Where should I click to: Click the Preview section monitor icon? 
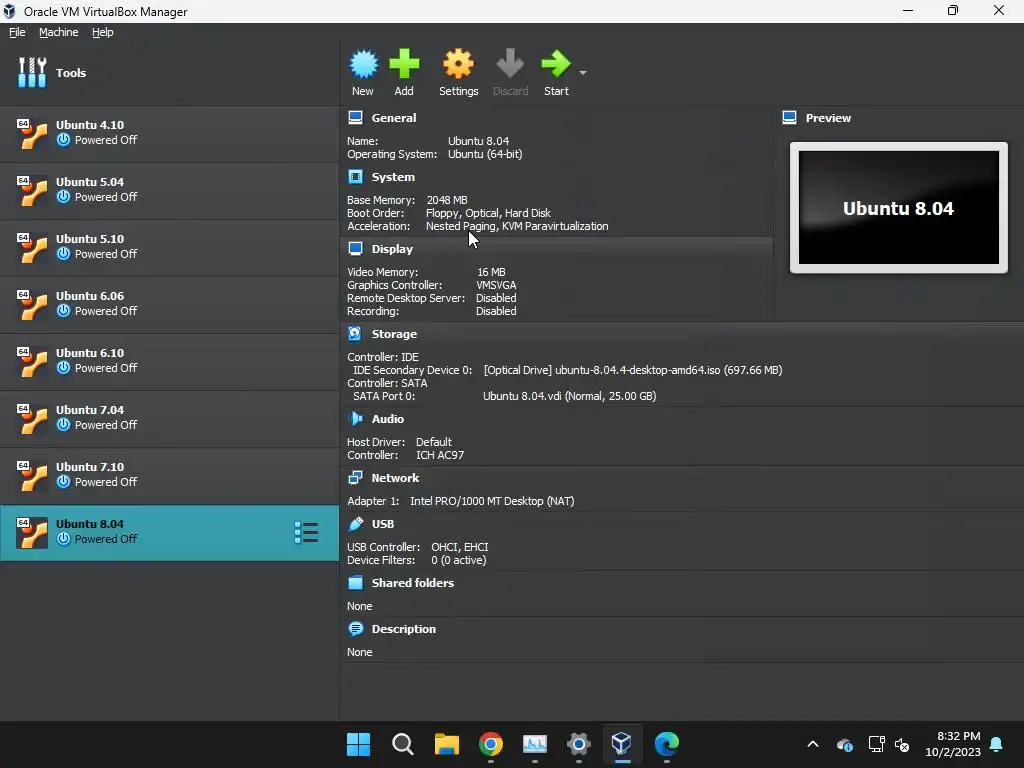(x=790, y=118)
